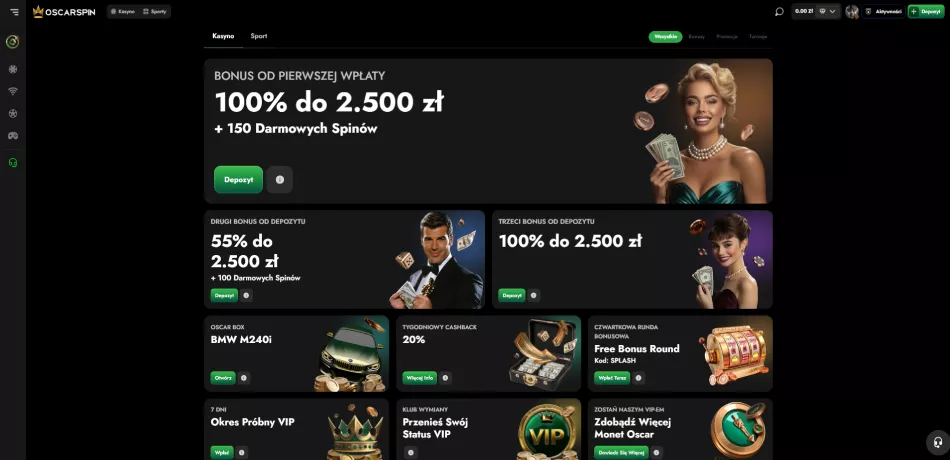Select the live signal icon in sidebar
The image size is (950, 460).
click(13, 91)
